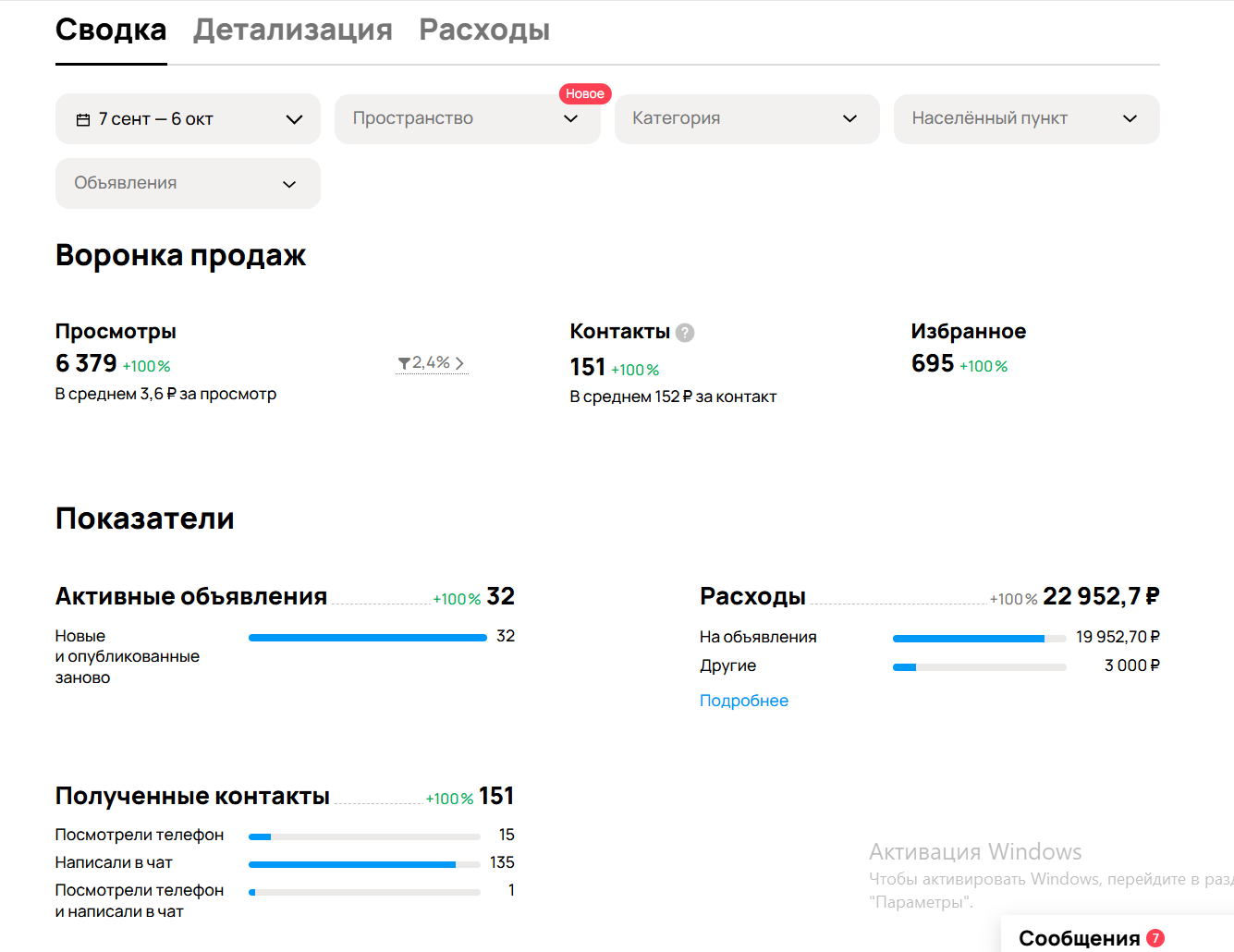Click the Избранное value 695

[x=933, y=363]
